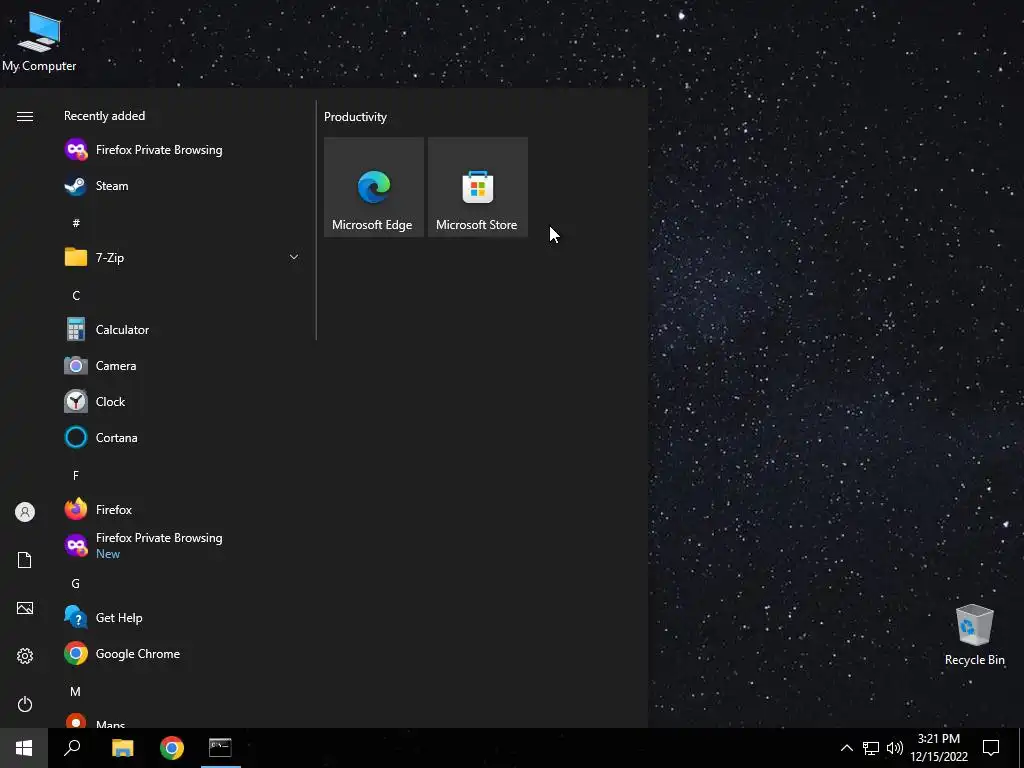Launch Firefox from the F section
Viewport: 1024px width, 768px height.
[182, 509]
